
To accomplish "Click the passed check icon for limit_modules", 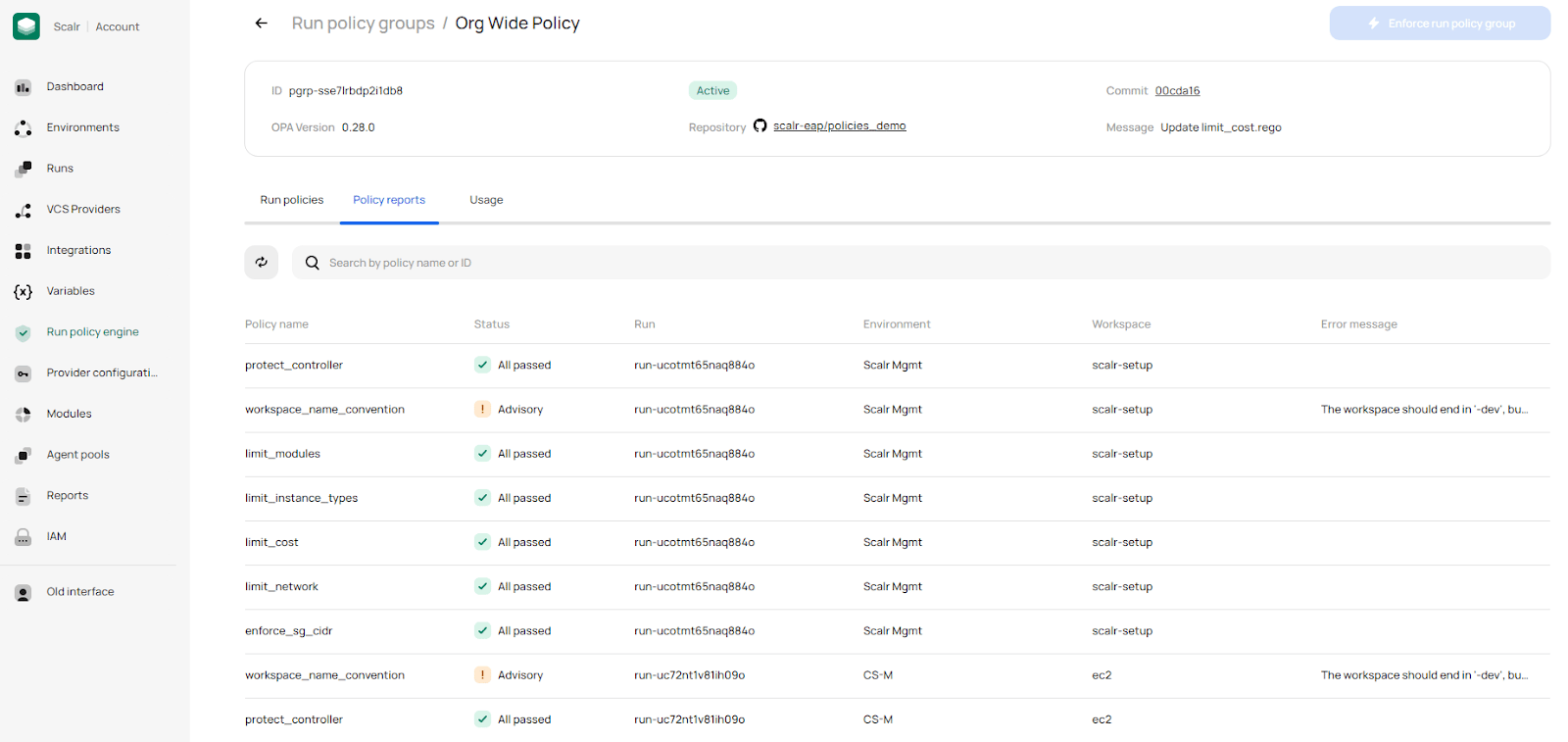I will click(x=483, y=454).
